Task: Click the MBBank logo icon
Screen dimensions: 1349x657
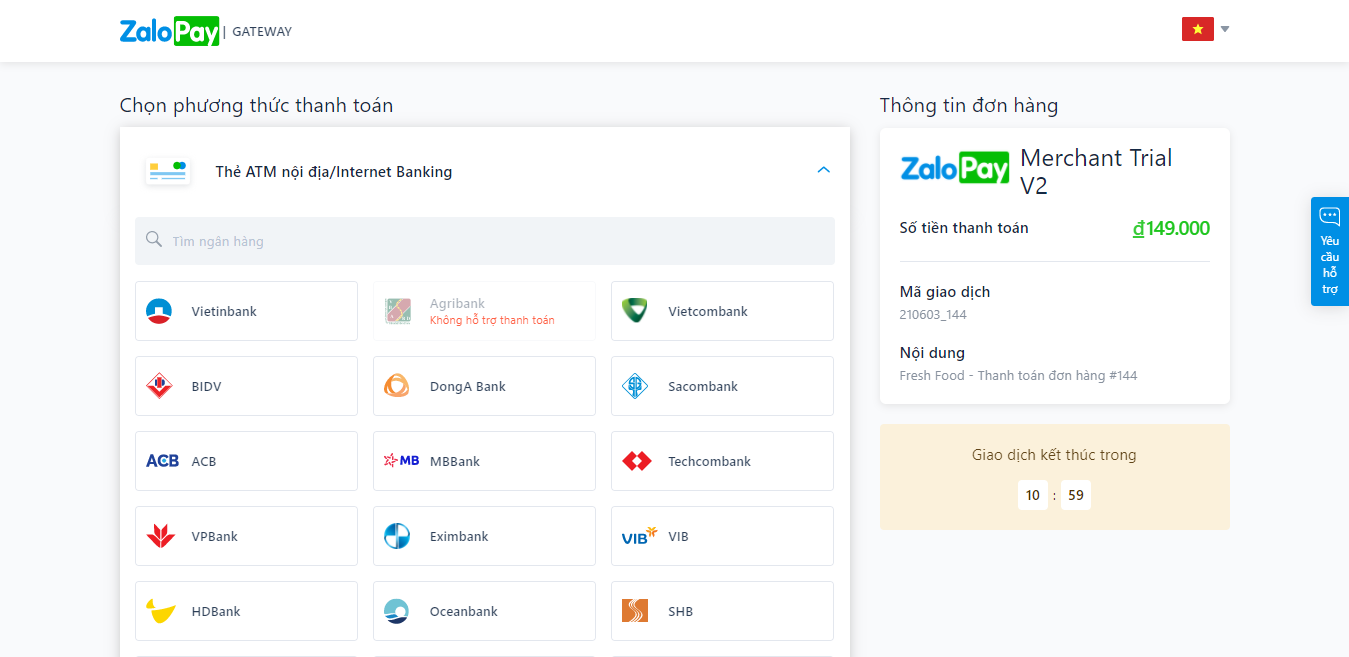Action: coord(401,461)
